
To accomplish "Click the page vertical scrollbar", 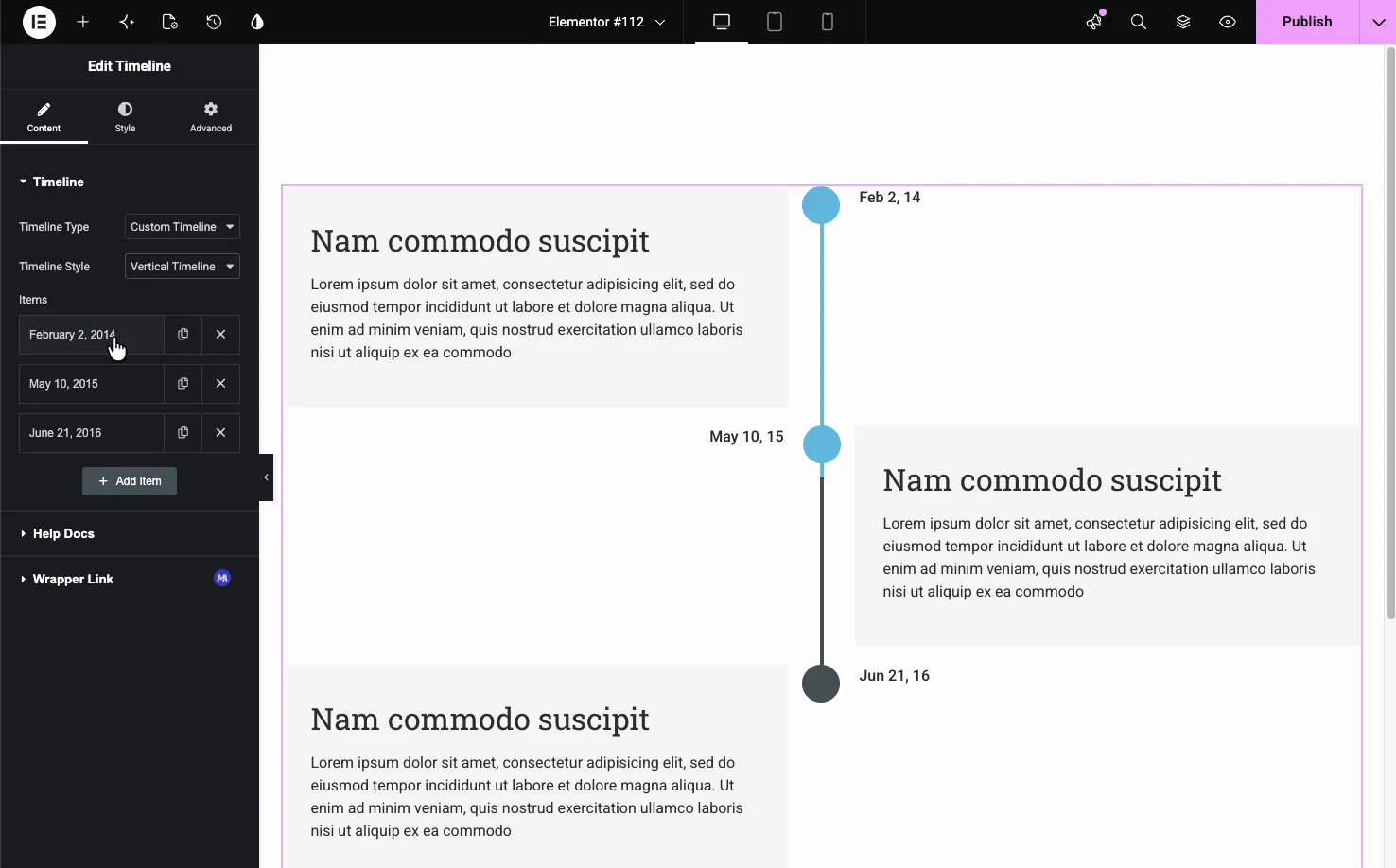I will [1390, 333].
